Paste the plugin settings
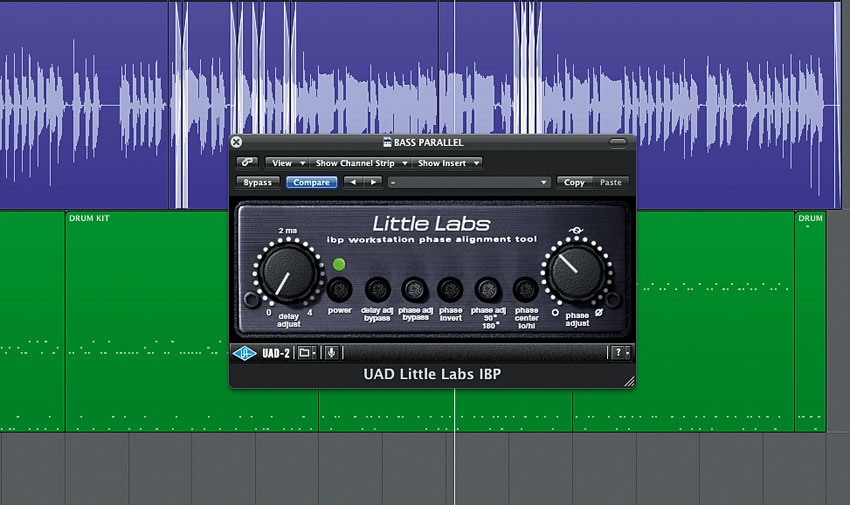This screenshot has width=850, height=505. tap(610, 183)
